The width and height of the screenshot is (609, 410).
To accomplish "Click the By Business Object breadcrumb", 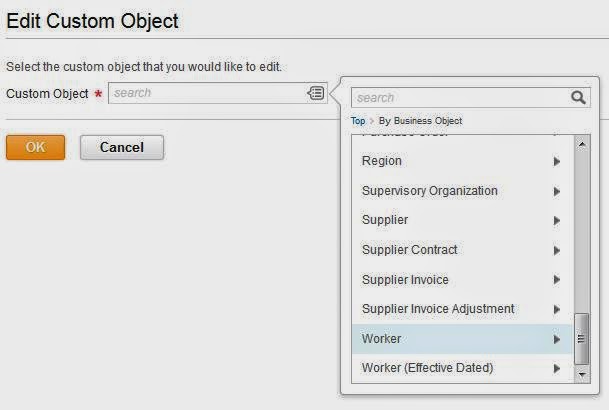I will tap(420, 121).
